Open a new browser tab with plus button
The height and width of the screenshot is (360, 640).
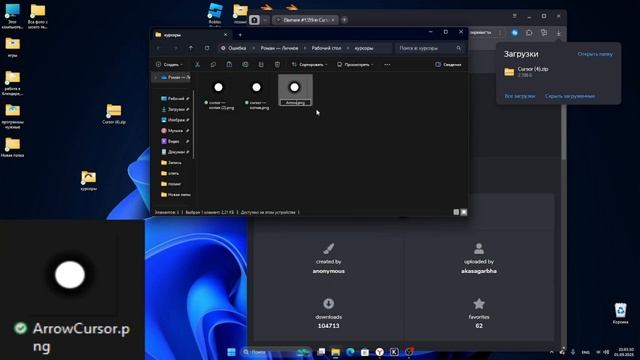tap(344, 20)
